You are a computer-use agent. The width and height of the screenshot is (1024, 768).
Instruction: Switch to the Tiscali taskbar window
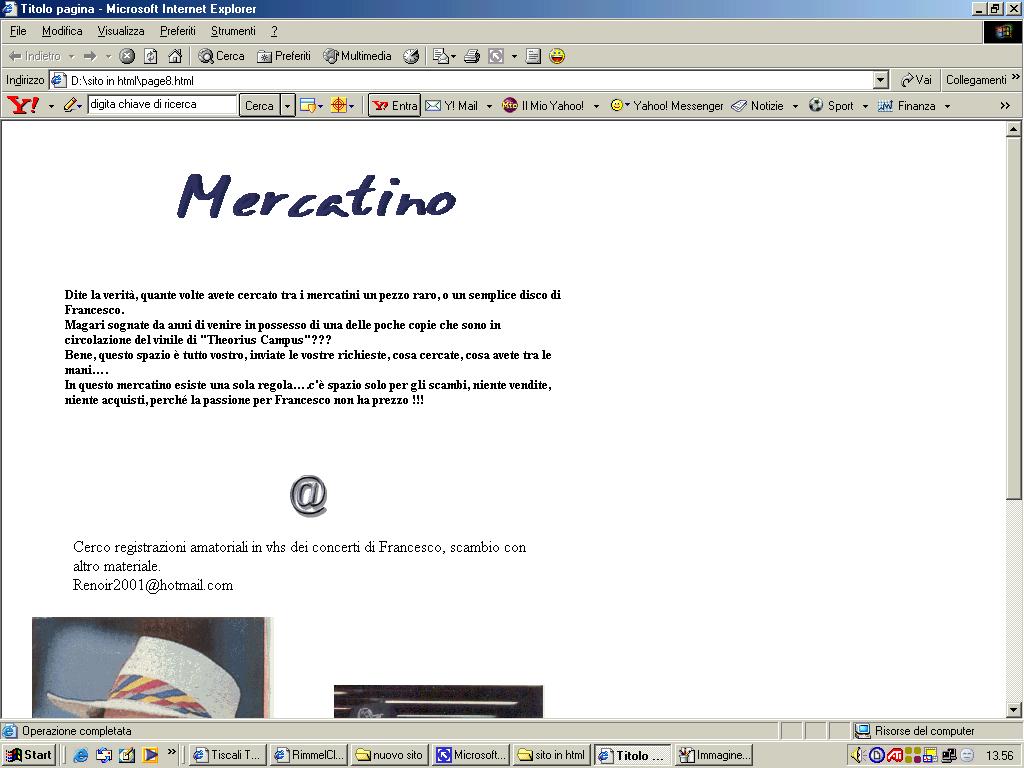click(x=228, y=755)
